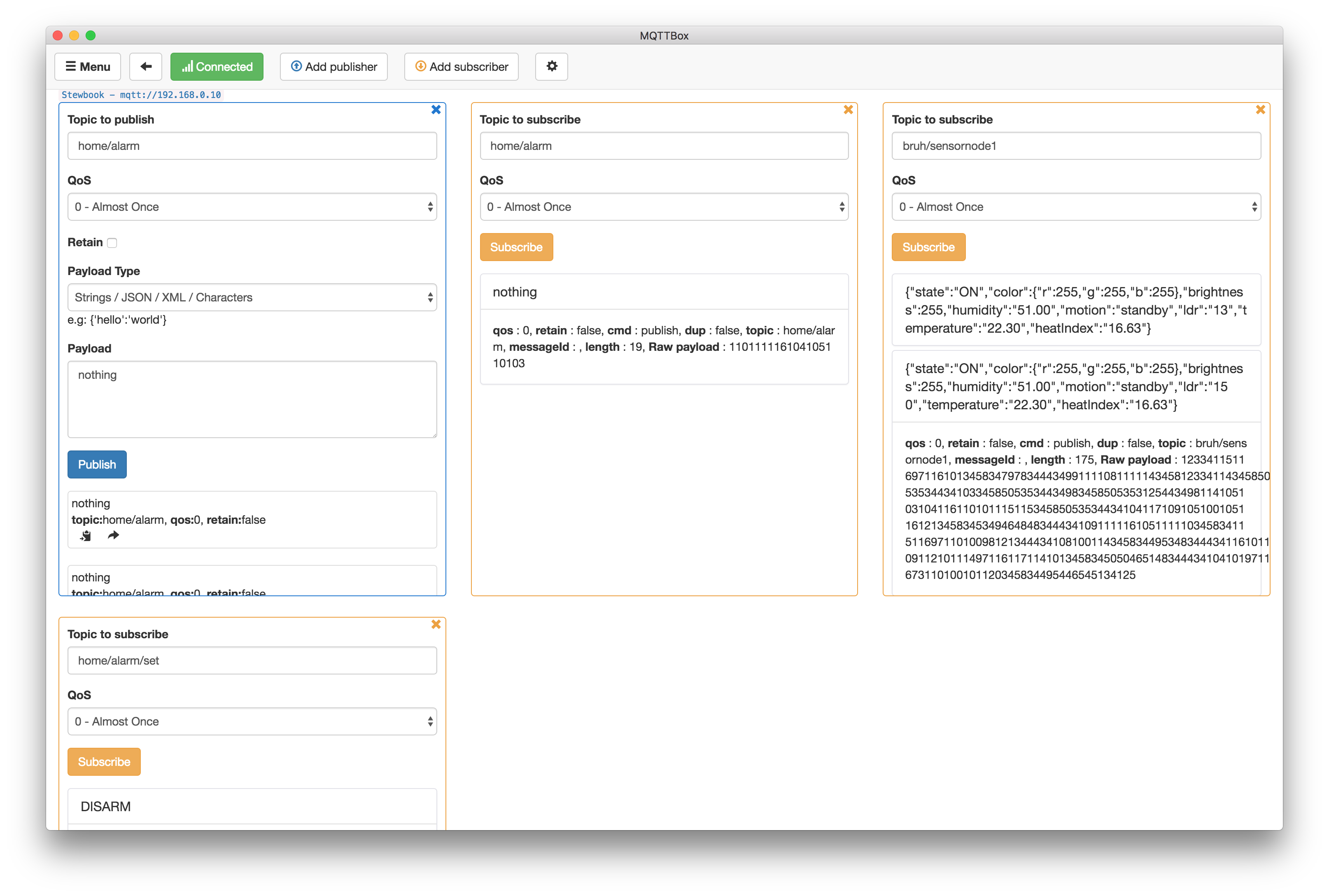This screenshot has width=1329, height=896.
Task: Click the green Connected status button
Action: [217, 66]
